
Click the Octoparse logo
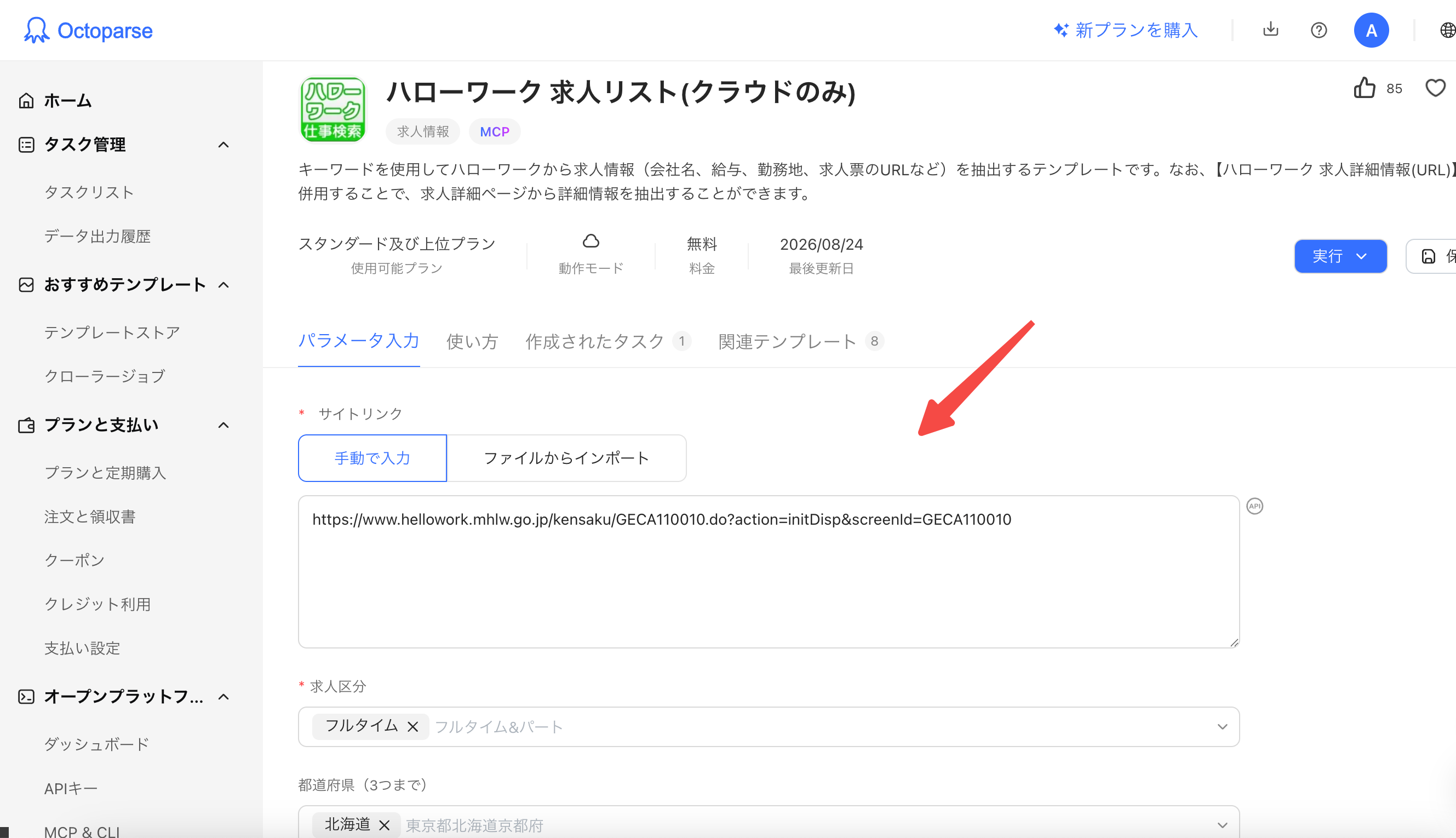(x=88, y=30)
